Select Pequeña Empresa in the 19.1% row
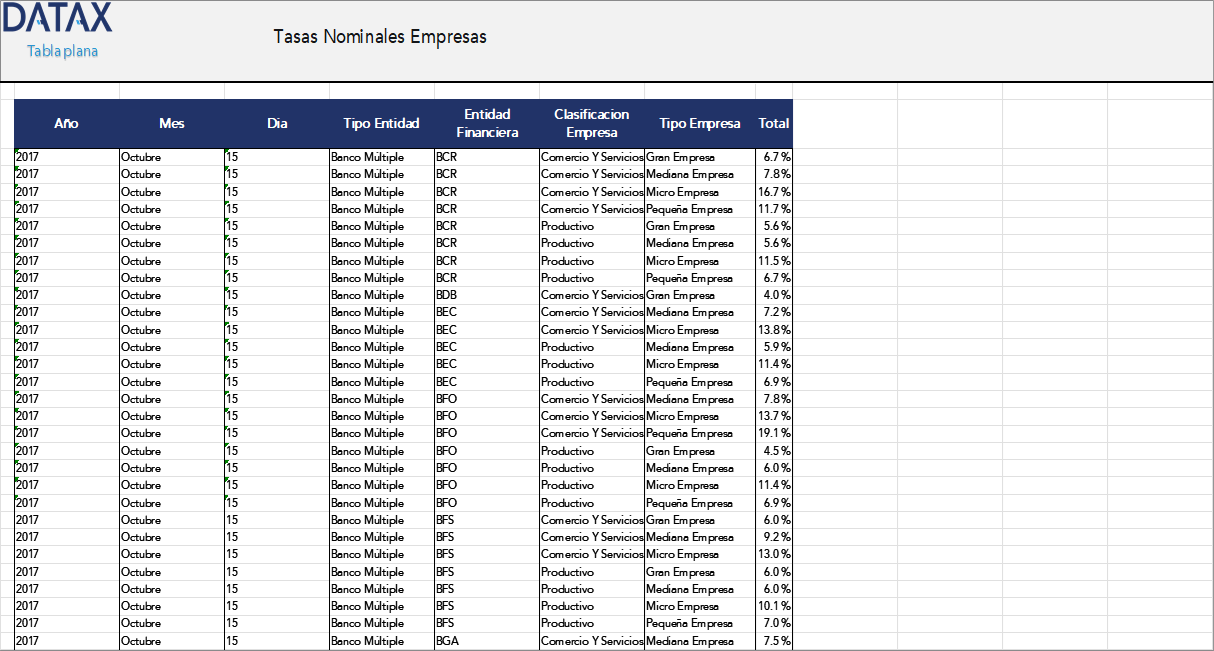This screenshot has height=651, width=1214. point(700,433)
